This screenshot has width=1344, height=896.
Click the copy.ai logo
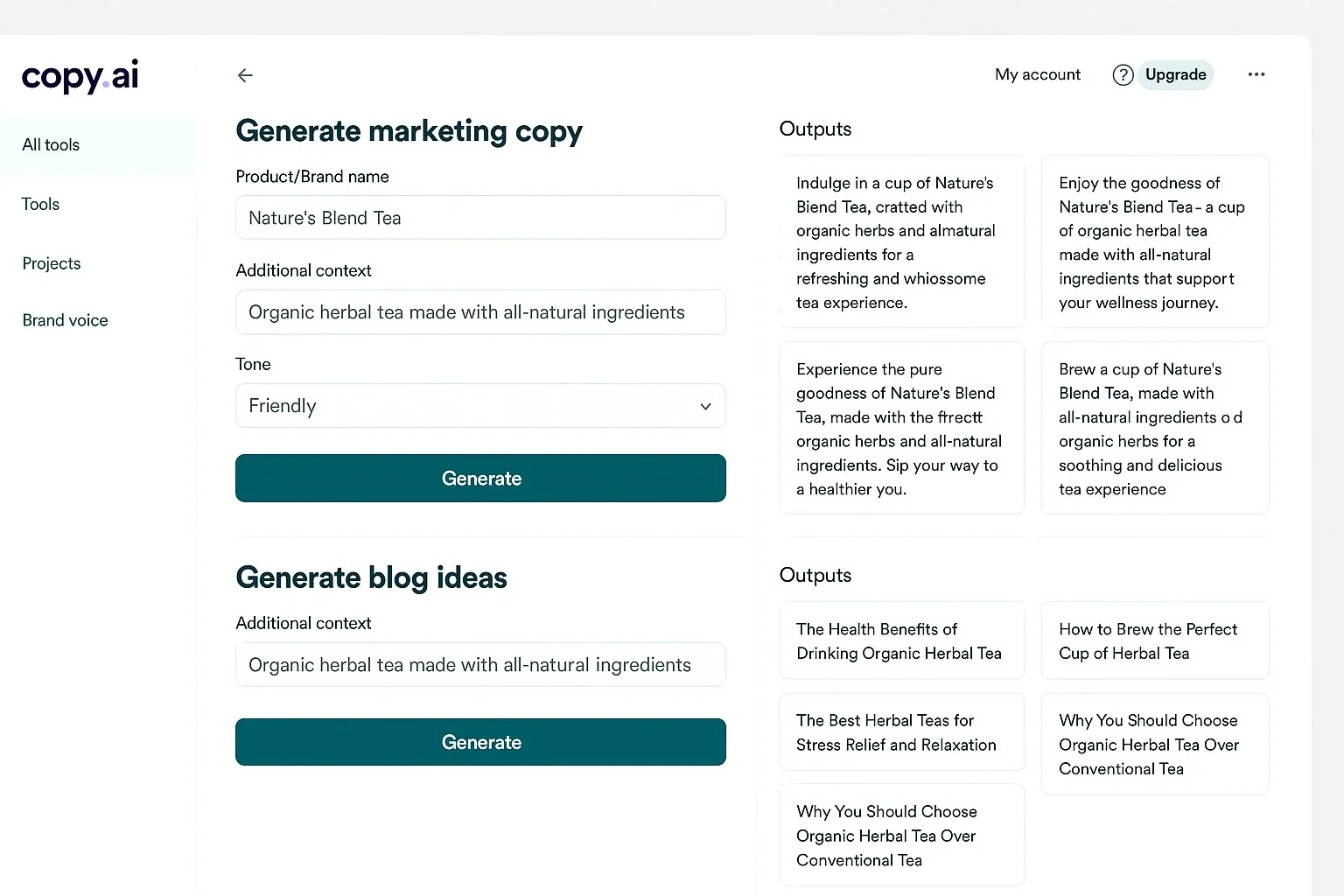pos(79,76)
